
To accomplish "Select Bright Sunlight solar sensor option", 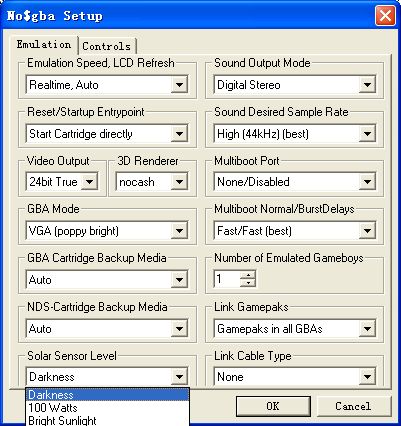I will (x=107, y=420).
